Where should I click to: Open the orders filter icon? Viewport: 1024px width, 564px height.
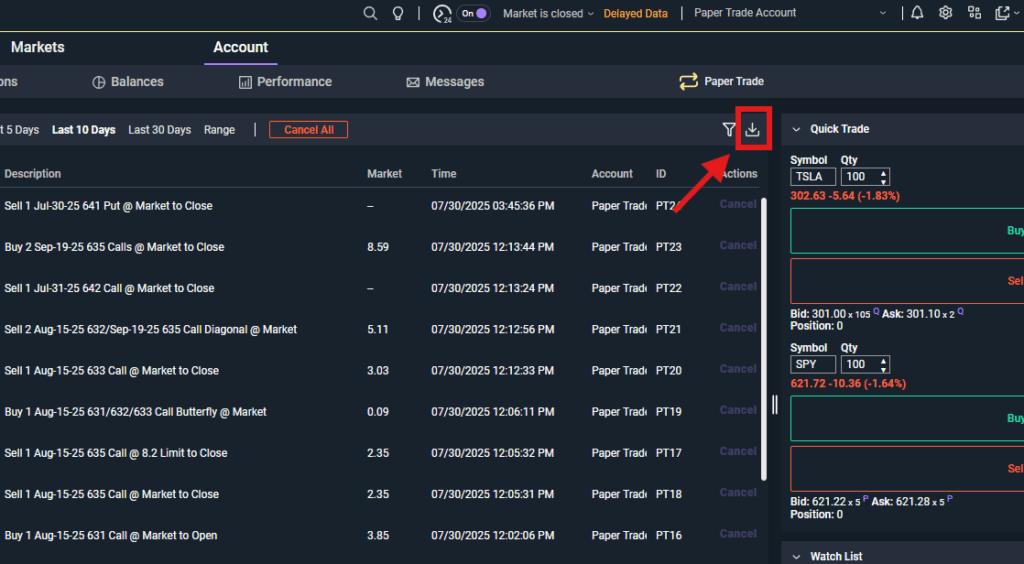coord(729,129)
